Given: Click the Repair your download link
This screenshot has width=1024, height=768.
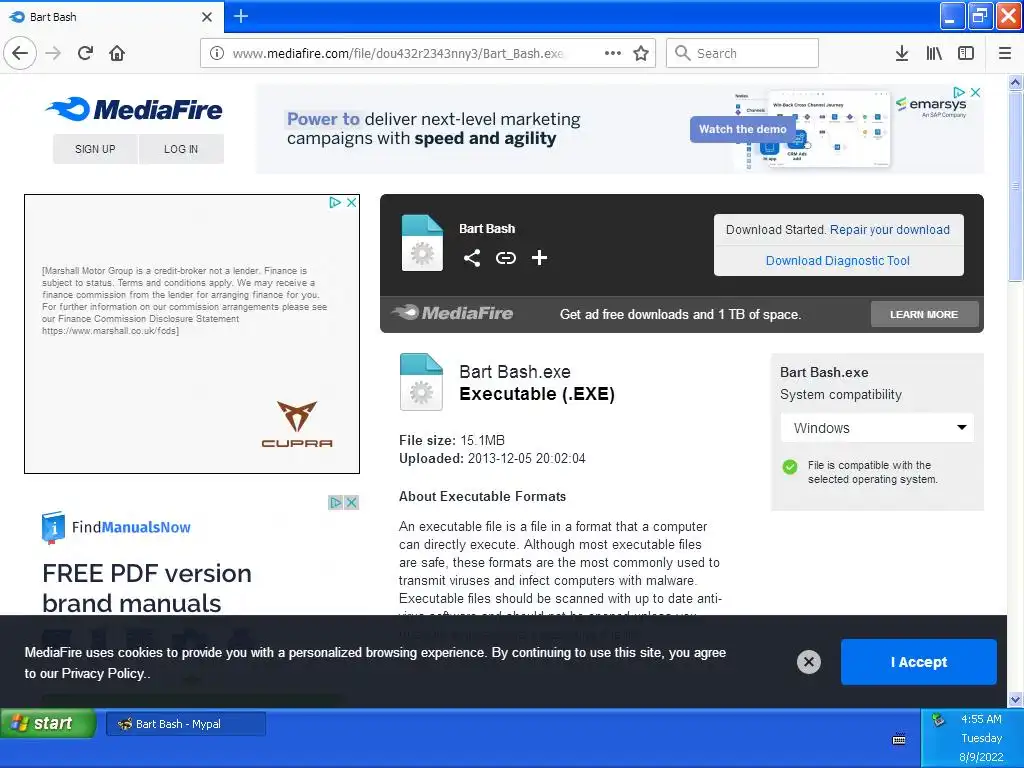Looking at the screenshot, I should click(x=889, y=230).
